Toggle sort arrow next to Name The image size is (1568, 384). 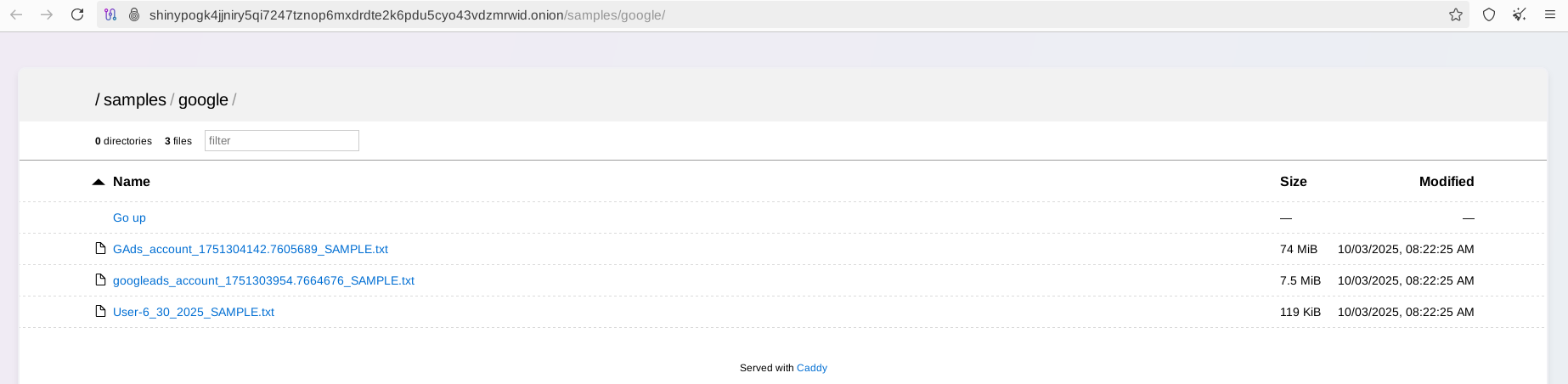coord(99,182)
